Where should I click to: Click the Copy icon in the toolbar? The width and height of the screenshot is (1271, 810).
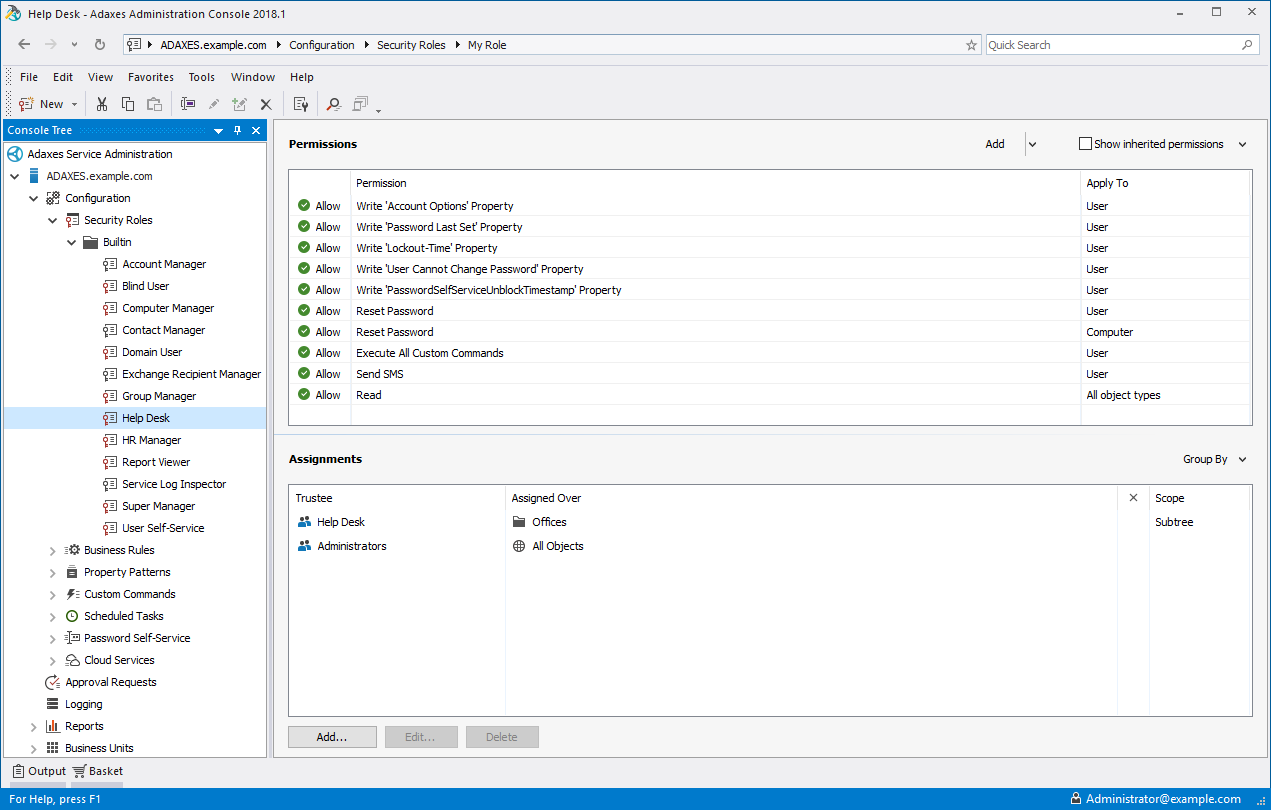[x=128, y=103]
